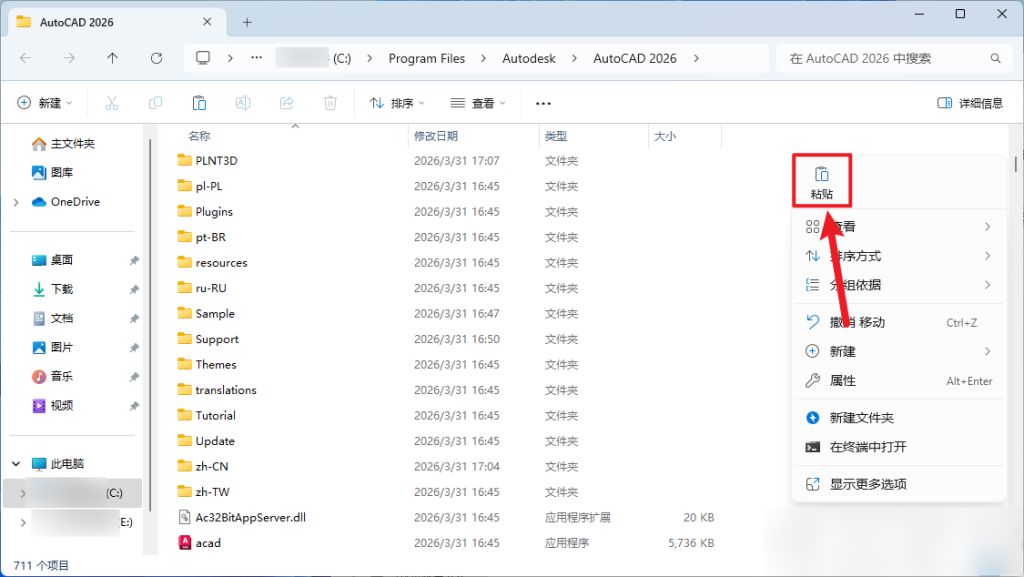Image resolution: width=1024 pixels, height=577 pixels.
Task: Close the AutoCAD 2026 tab
Action: [x=207, y=22]
